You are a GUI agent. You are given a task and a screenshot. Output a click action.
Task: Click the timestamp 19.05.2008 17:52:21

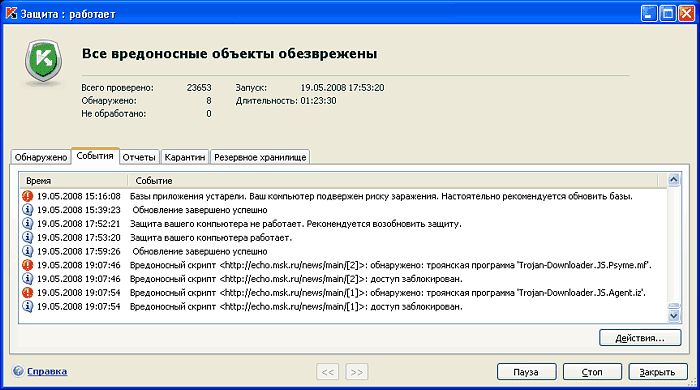point(79,224)
